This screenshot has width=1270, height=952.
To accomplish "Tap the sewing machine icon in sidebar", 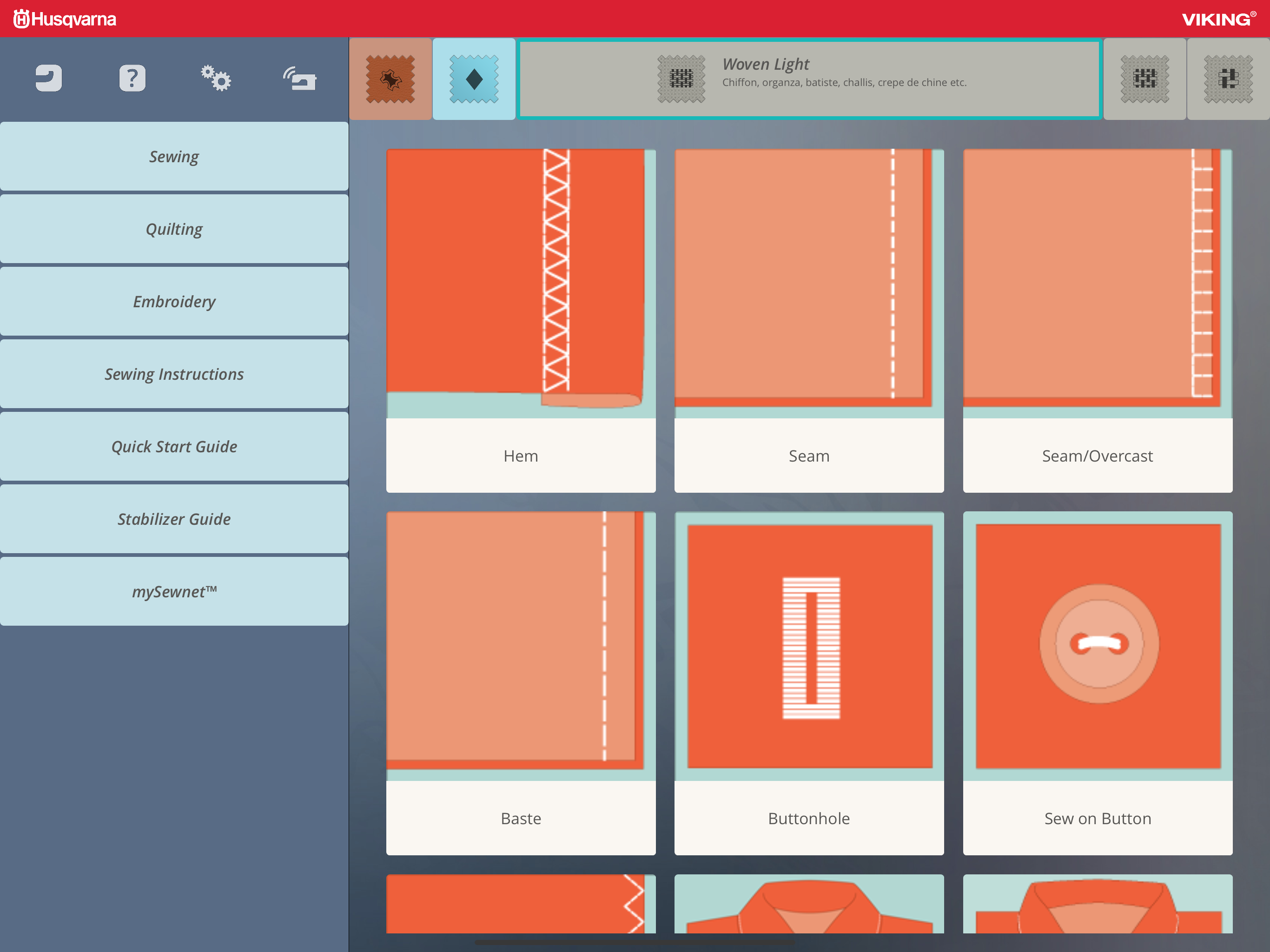I will [48, 78].
